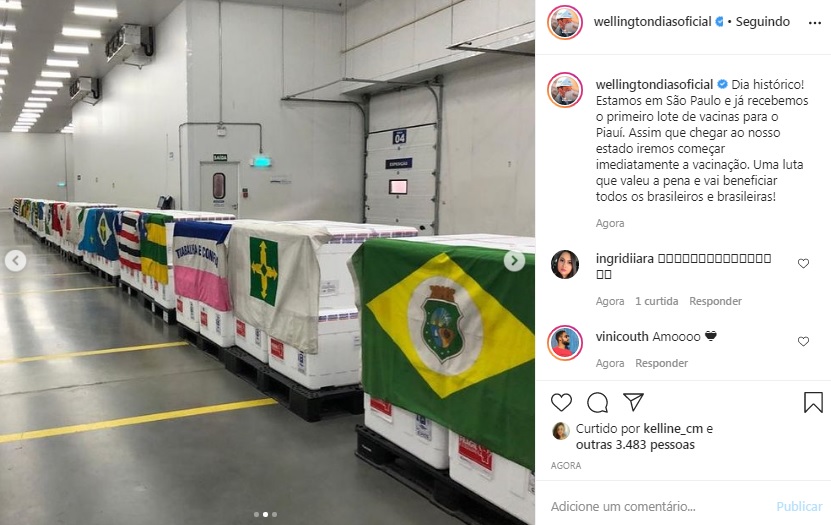Reply to ingridiiara's comment
The width and height of the screenshot is (831, 525).
click(x=715, y=301)
